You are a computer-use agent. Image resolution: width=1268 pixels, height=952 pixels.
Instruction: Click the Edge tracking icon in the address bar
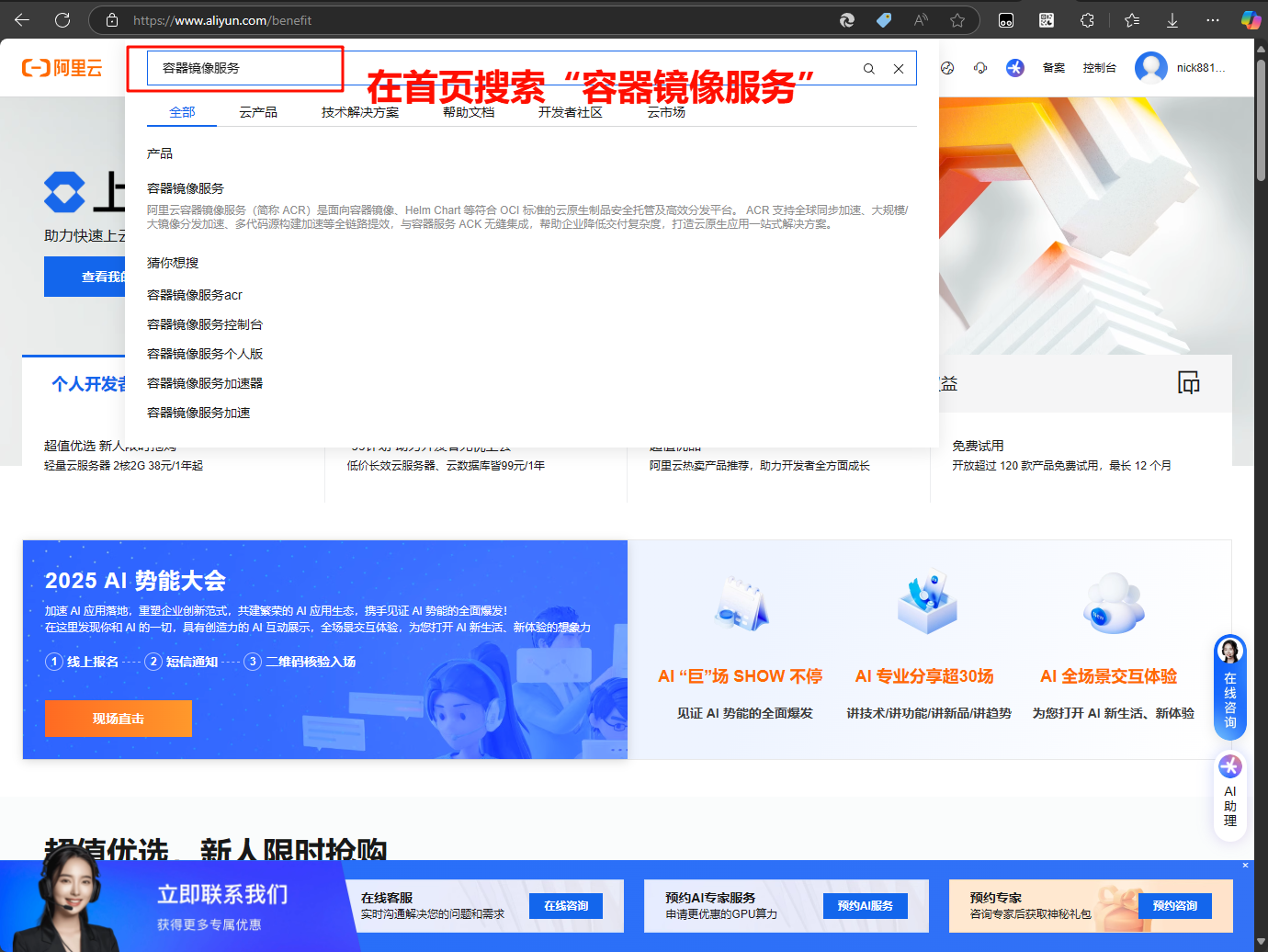[x=847, y=20]
